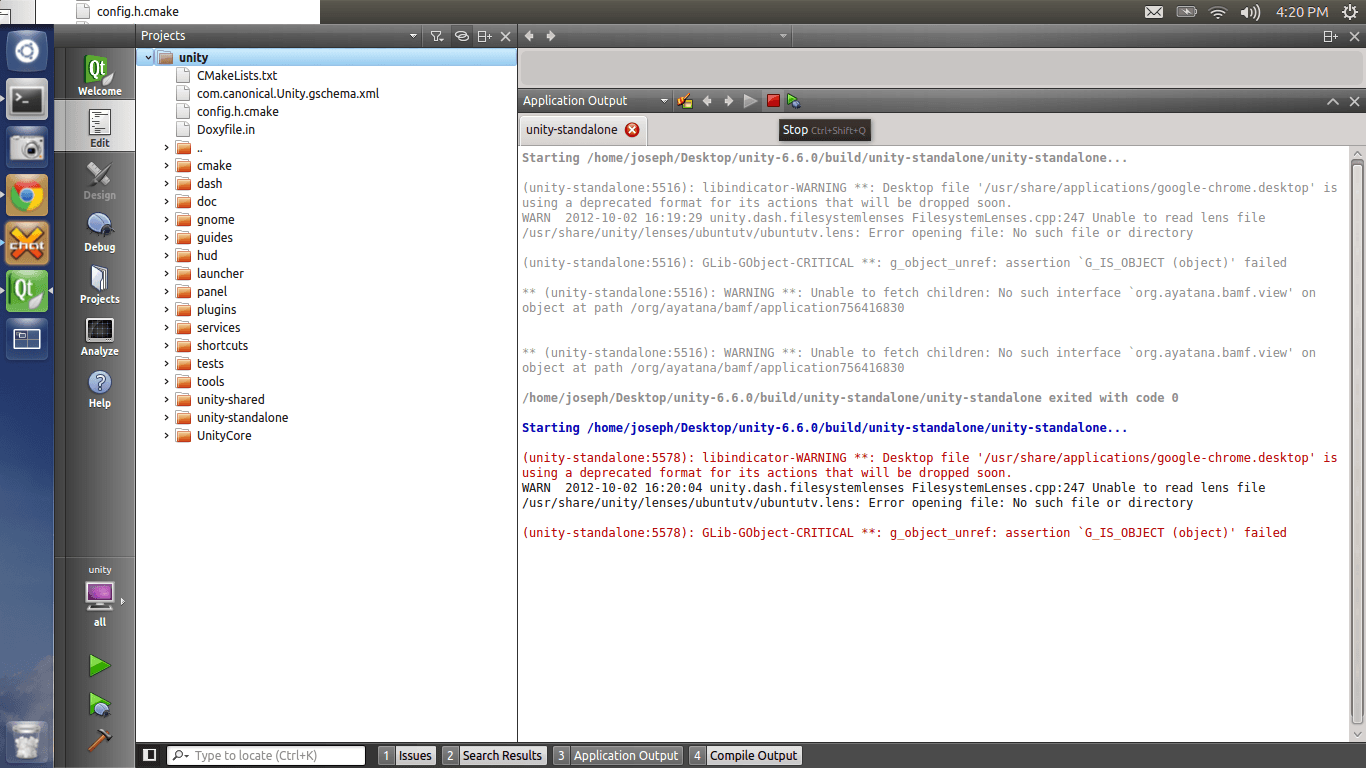Open the Help mode

(100, 388)
